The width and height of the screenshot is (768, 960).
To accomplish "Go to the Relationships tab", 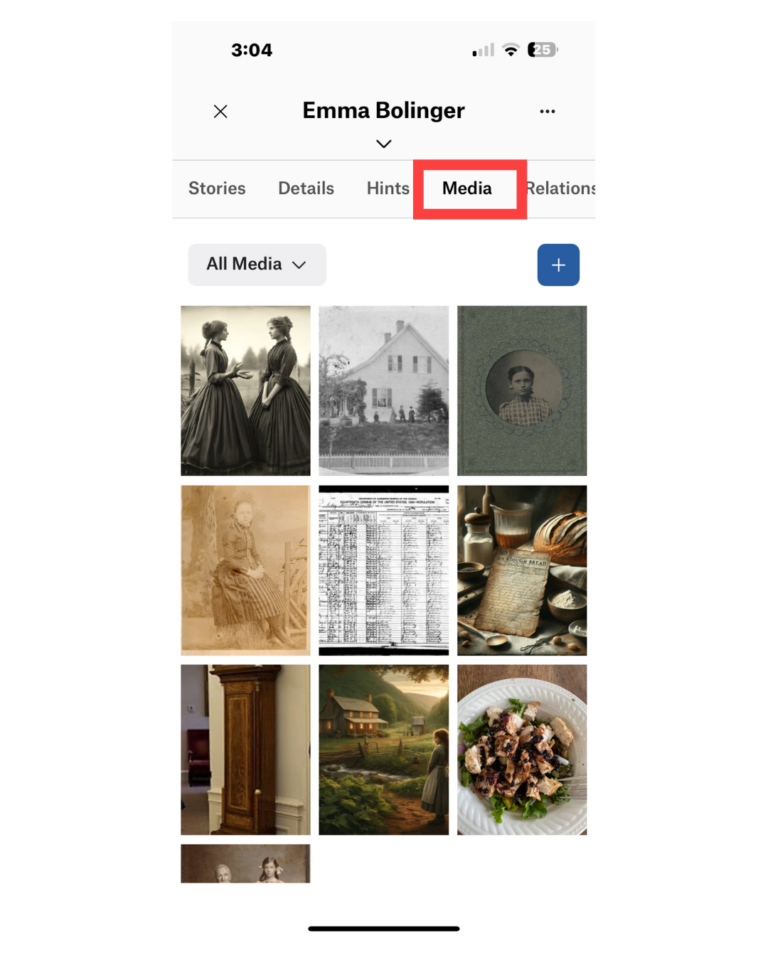I will (x=560, y=188).
